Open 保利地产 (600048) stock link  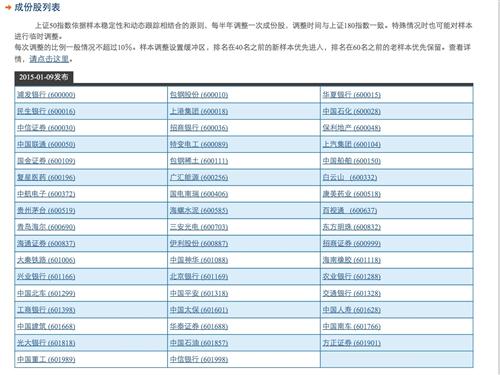pos(351,128)
